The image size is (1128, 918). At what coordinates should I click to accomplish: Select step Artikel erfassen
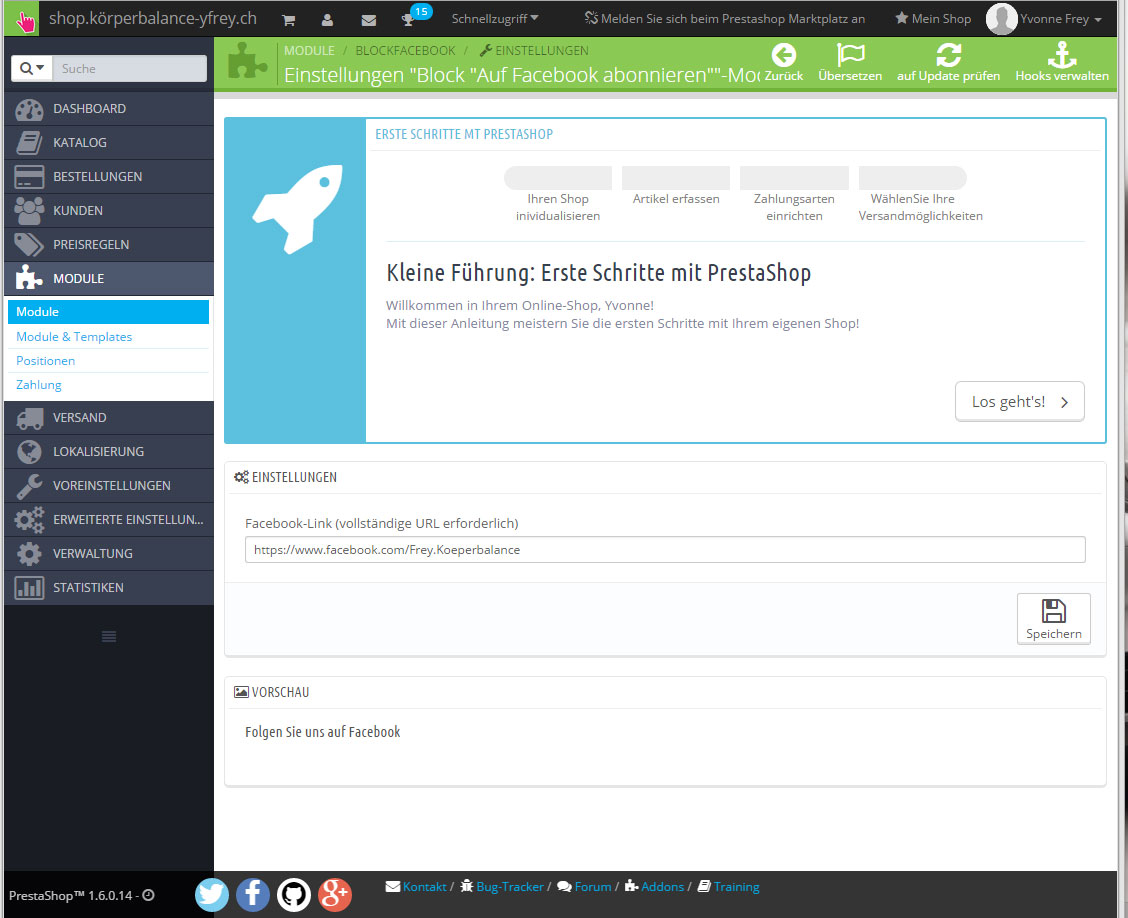tap(676, 187)
